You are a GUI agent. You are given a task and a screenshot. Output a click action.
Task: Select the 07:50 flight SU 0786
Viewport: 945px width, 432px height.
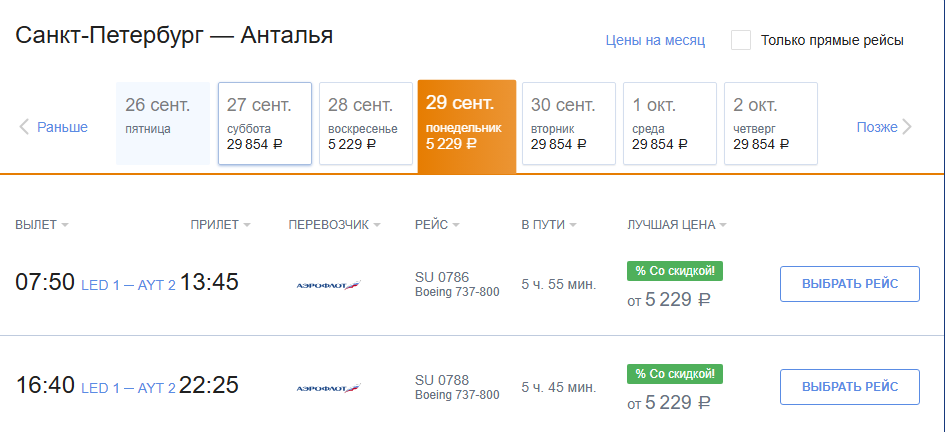849,284
